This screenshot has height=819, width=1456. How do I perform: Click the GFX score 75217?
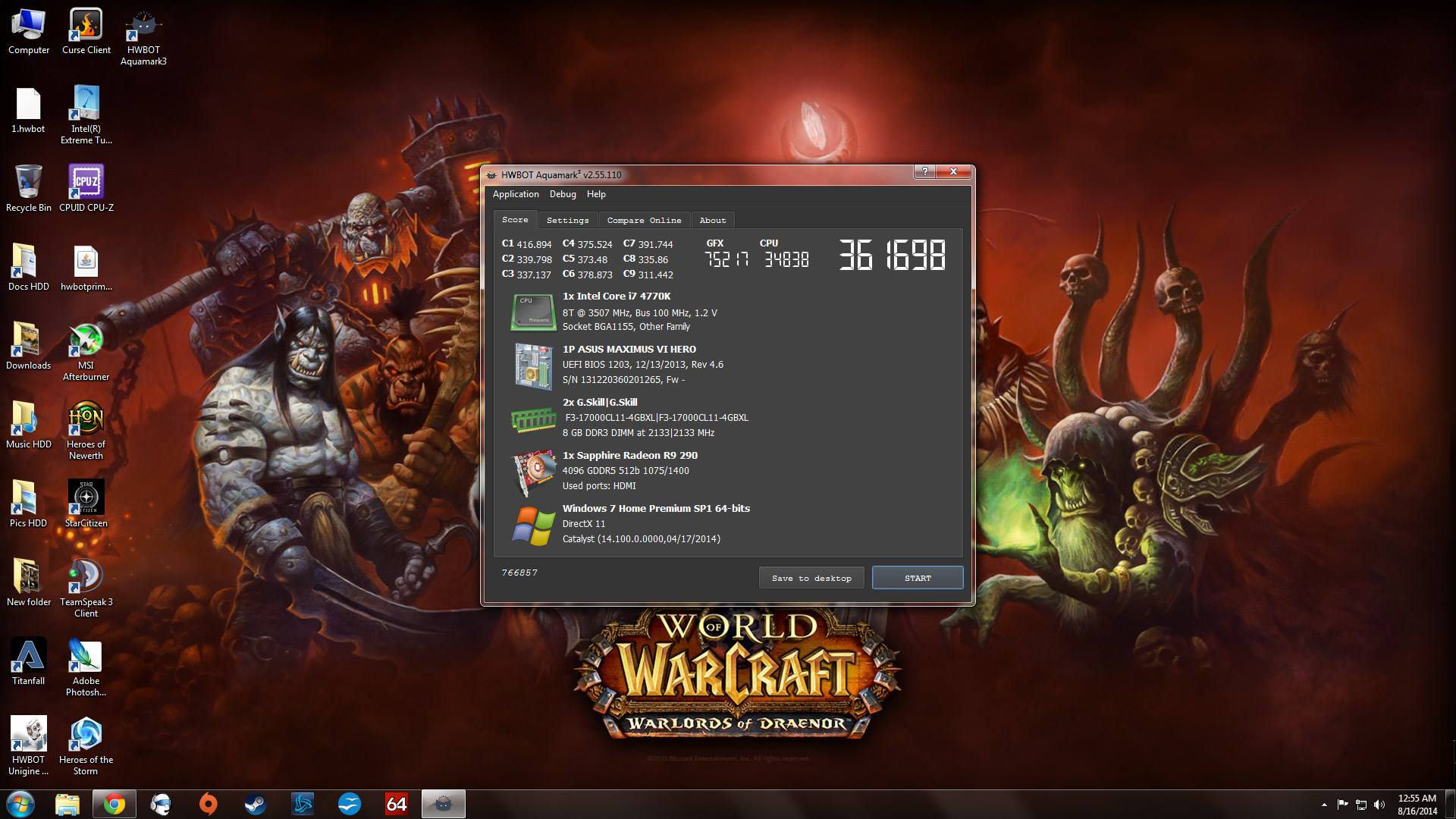pyautogui.click(x=726, y=259)
